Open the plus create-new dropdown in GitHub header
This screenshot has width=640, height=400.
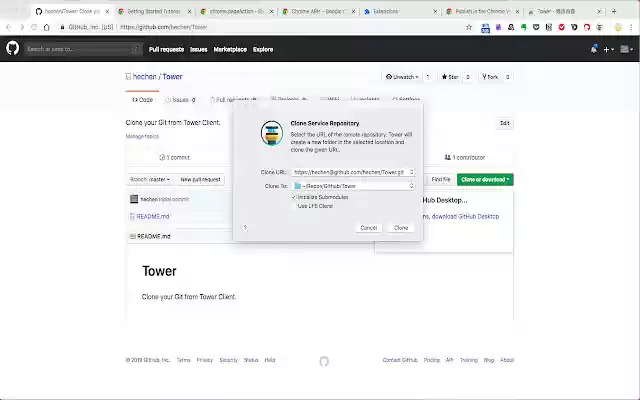pos(609,49)
